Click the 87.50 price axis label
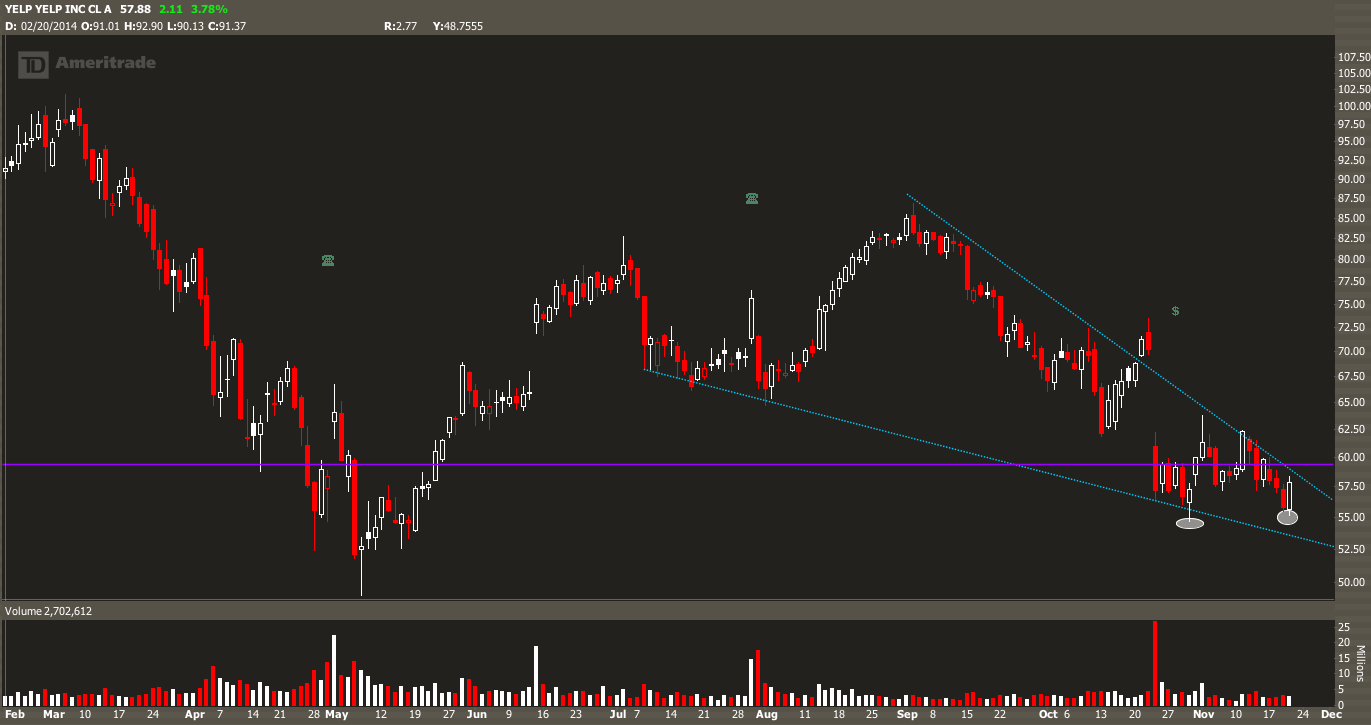The height and width of the screenshot is (725, 1371). 1353,199
